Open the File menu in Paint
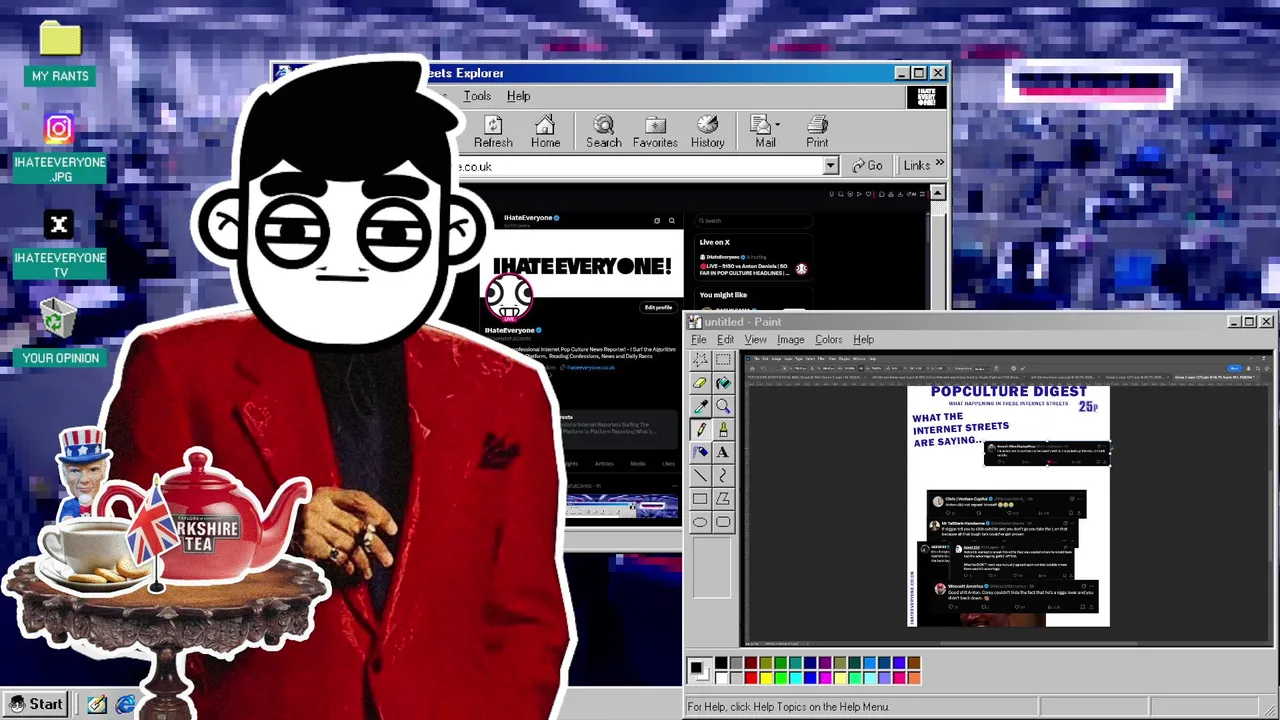1280x720 pixels. [x=698, y=340]
